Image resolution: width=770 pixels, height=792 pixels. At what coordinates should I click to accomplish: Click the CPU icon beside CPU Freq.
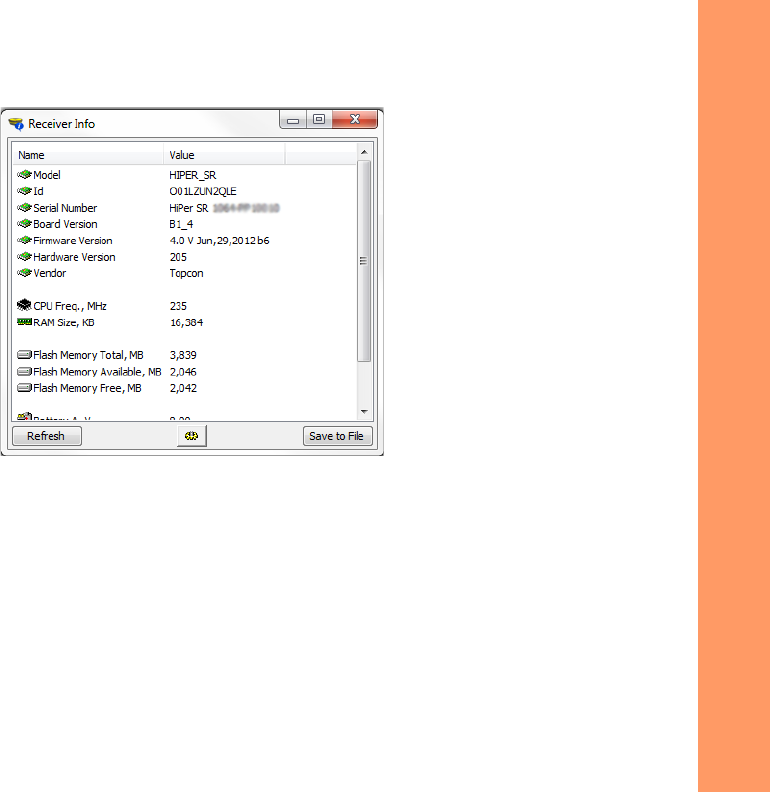click(24, 305)
